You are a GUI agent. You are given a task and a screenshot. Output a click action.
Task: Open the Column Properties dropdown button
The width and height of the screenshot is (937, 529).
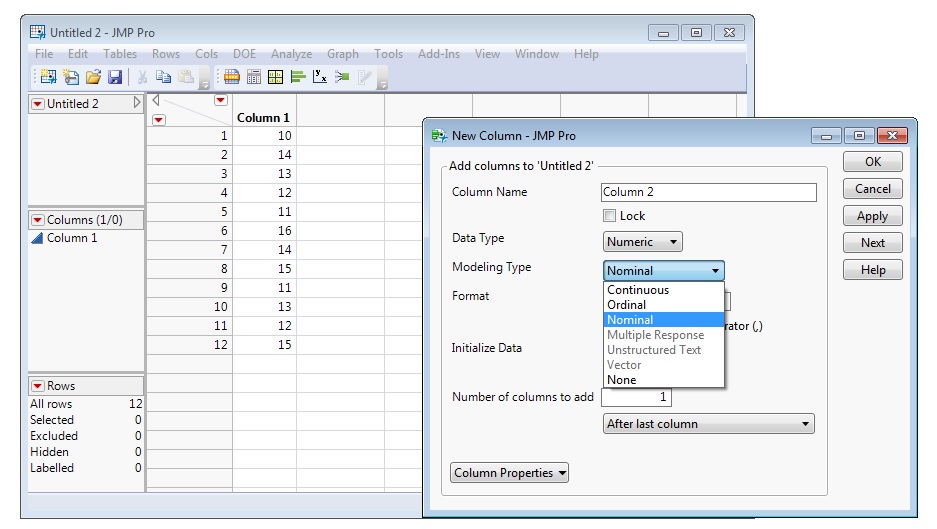point(509,473)
